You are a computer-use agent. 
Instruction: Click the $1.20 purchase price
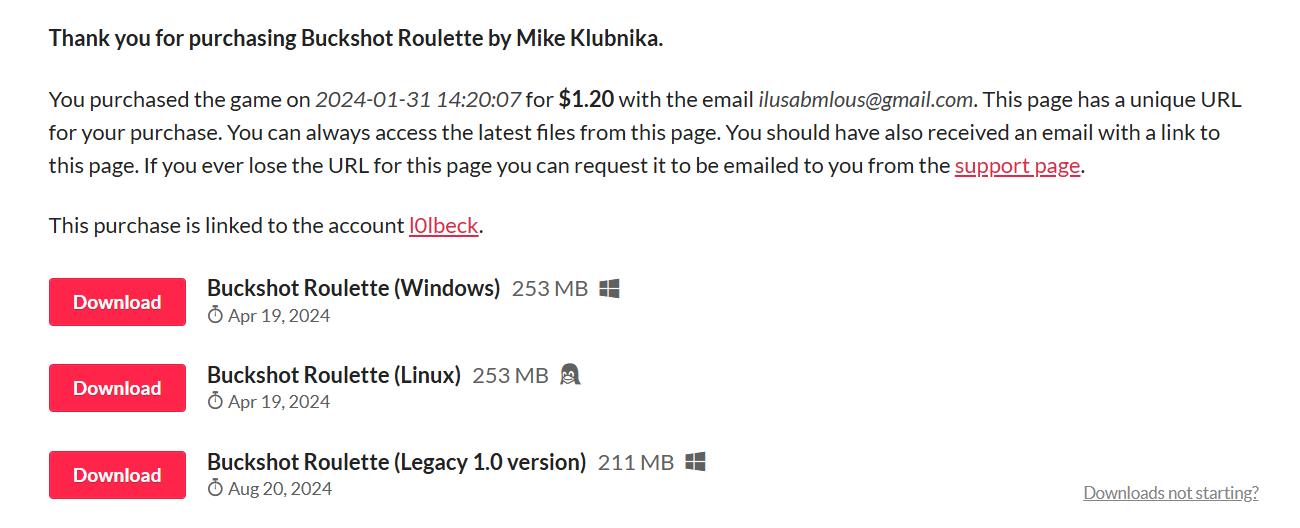coord(586,99)
